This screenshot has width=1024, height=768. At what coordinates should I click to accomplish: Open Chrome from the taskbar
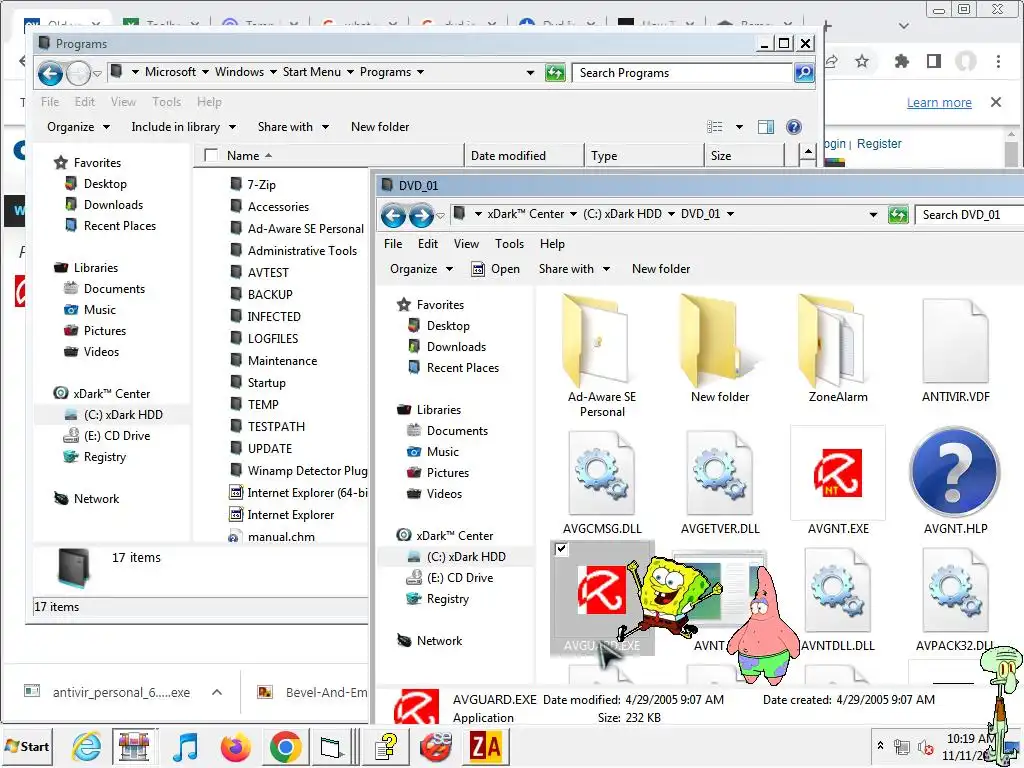click(x=285, y=746)
